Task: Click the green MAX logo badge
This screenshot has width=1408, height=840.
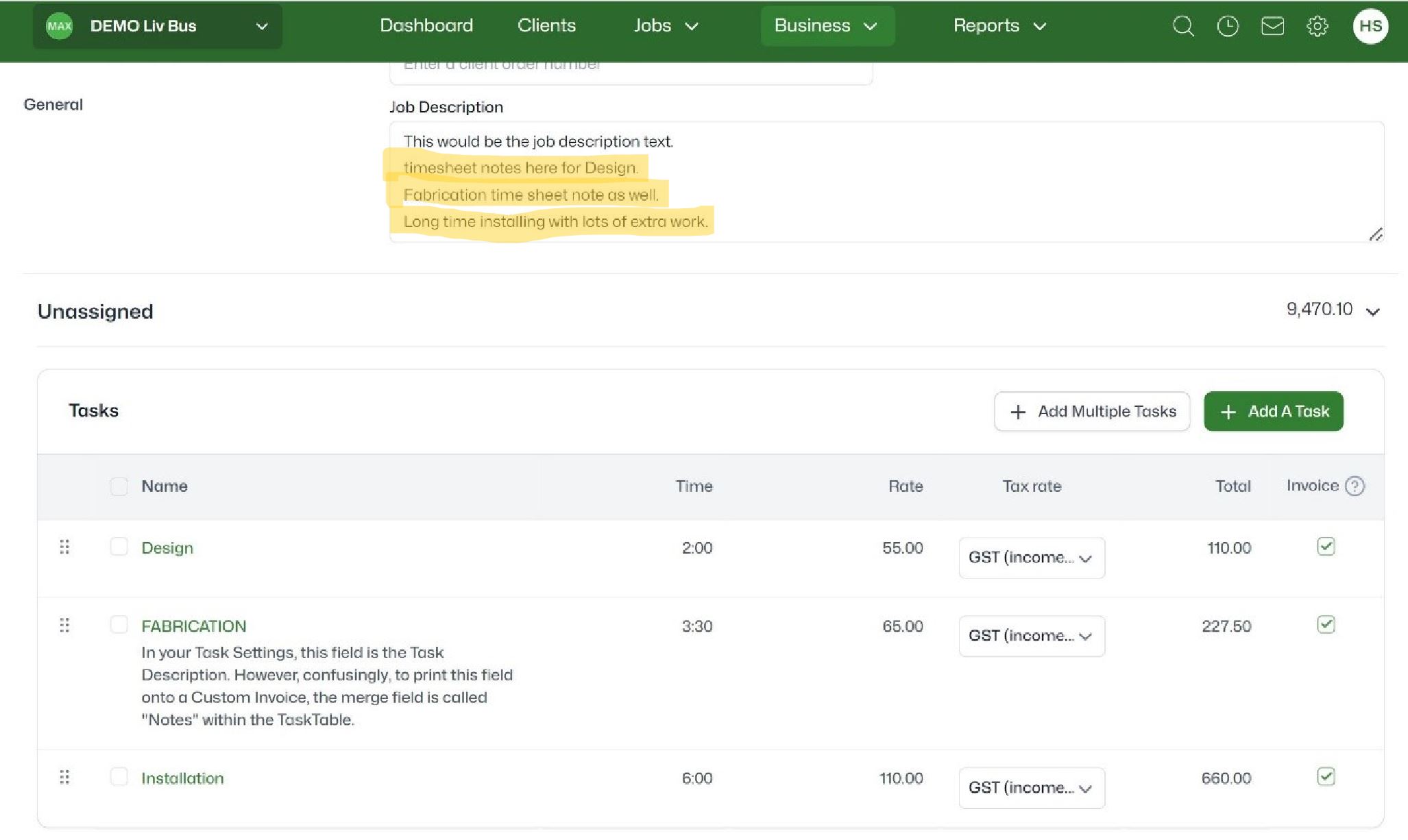Action: pos(59,26)
